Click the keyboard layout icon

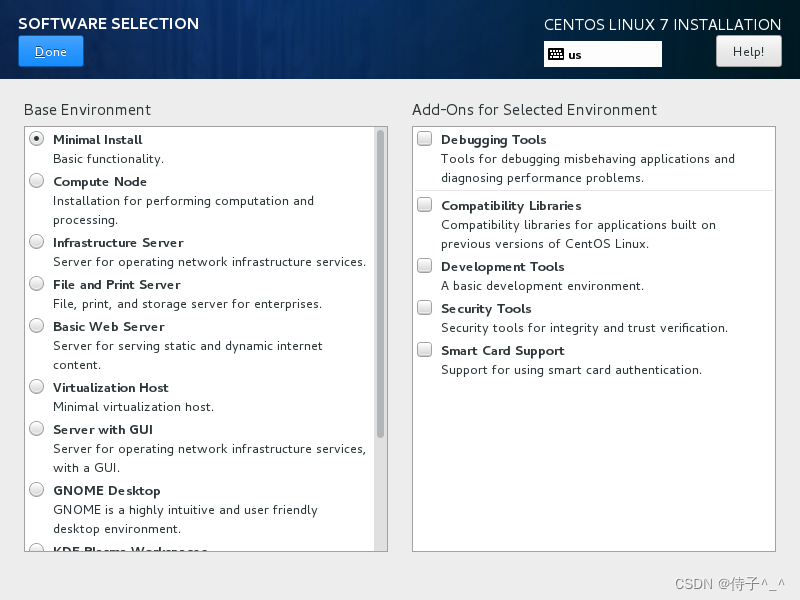(556, 55)
